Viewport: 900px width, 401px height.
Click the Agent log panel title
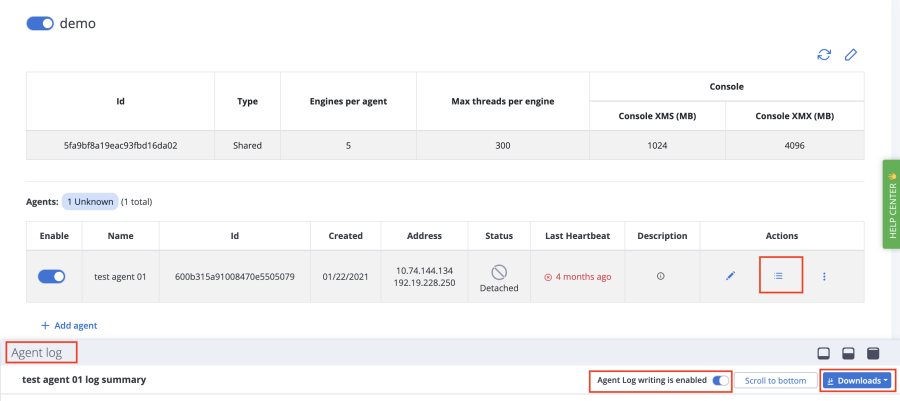pyautogui.click(x=42, y=353)
